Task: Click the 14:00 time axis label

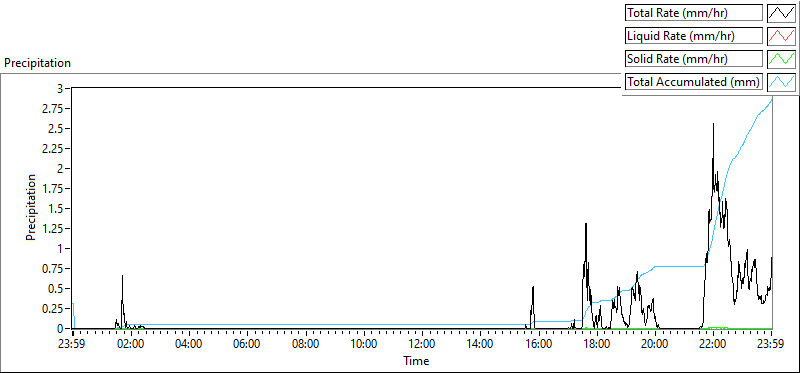Action: (480, 343)
